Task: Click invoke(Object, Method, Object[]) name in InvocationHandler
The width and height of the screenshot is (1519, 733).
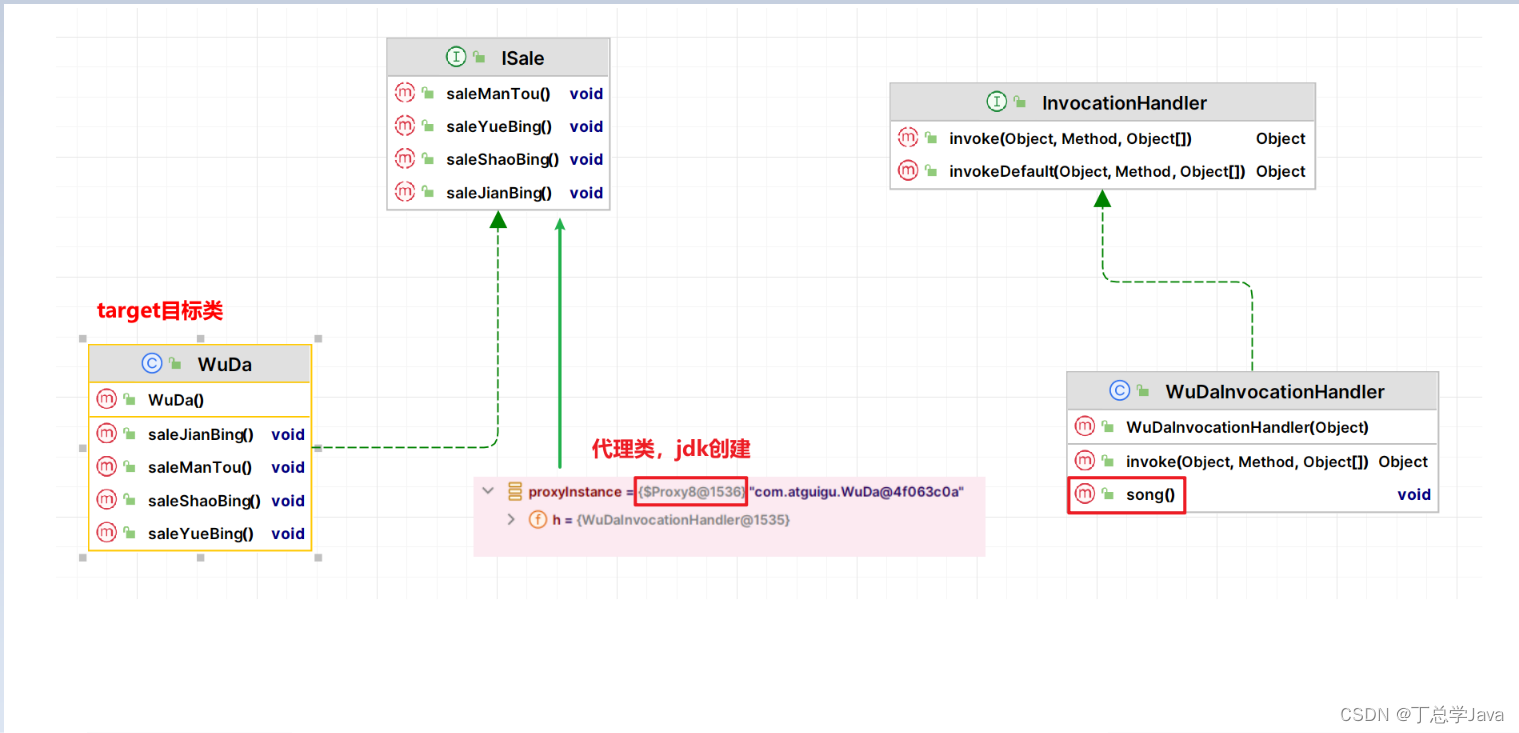Action: tap(1070, 139)
